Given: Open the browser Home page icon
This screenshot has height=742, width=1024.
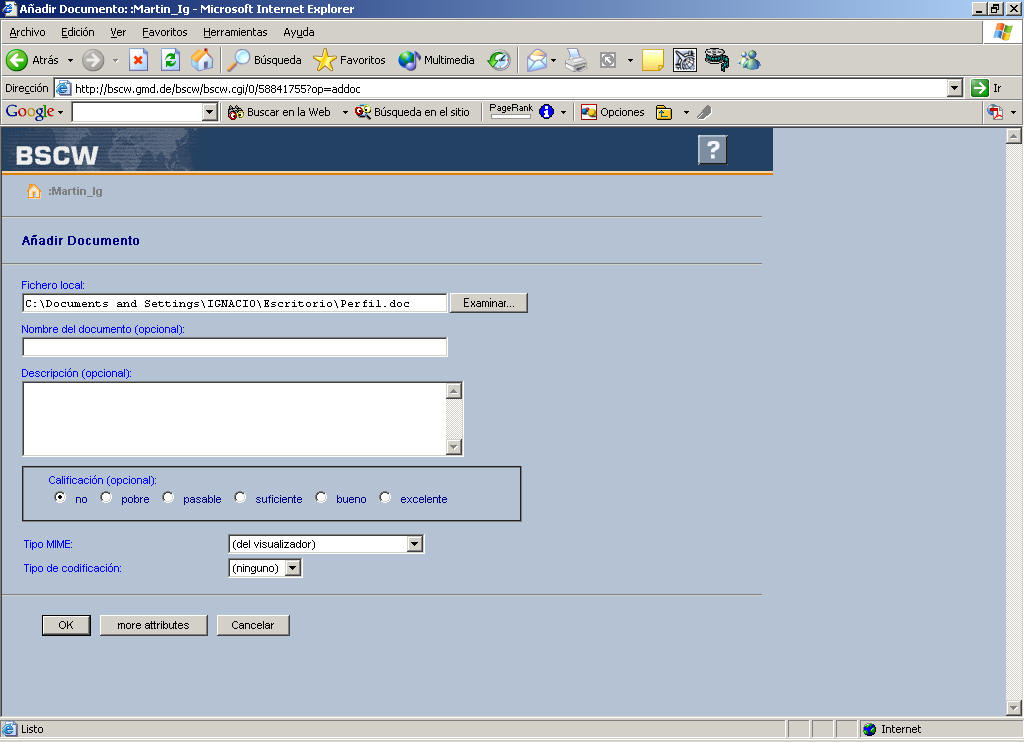Looking at the screenshot, I should click(x=202, y=60).
